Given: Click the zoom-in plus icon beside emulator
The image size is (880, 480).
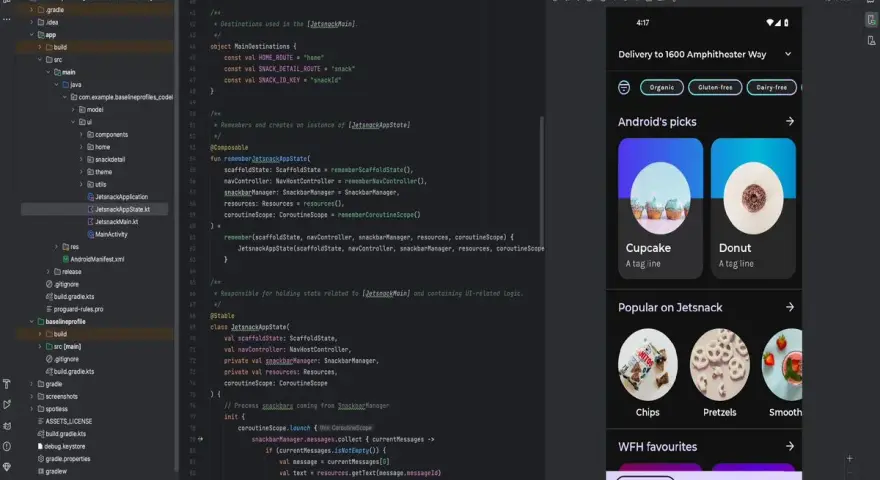Looking at the screenshot, I should click(x=850, y=459).
